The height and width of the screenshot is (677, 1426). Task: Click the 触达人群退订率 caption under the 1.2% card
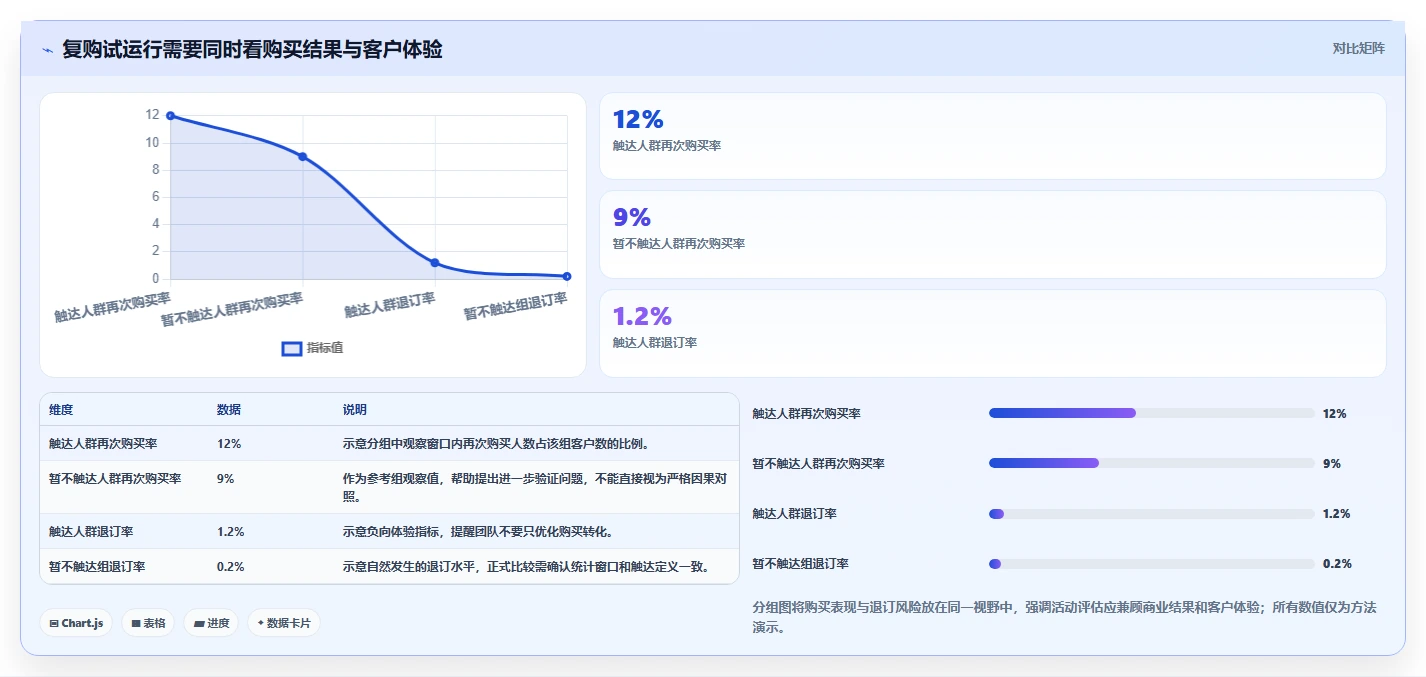655,343
